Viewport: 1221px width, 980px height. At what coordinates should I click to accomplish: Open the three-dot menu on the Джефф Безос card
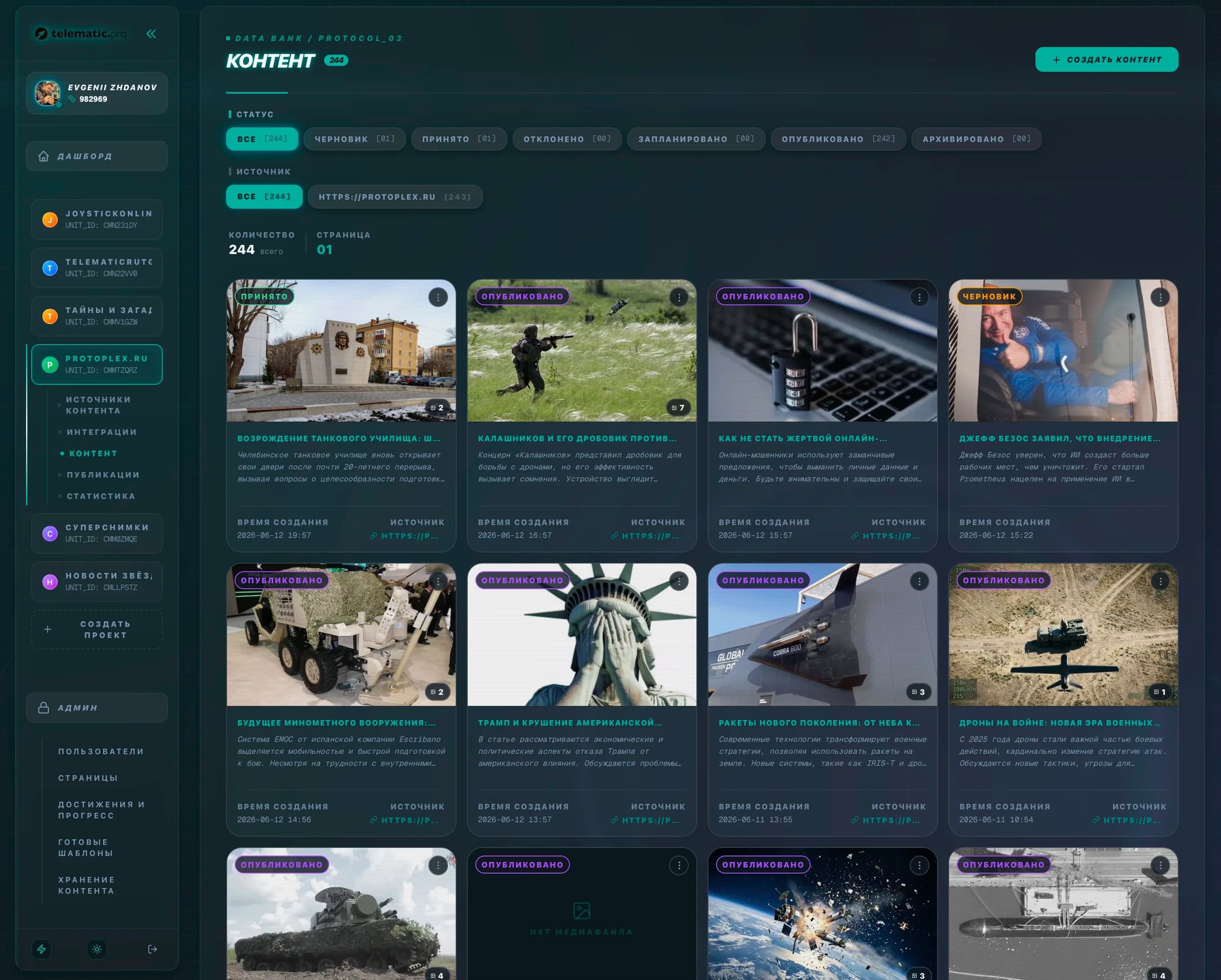(x=1160, y=297)
